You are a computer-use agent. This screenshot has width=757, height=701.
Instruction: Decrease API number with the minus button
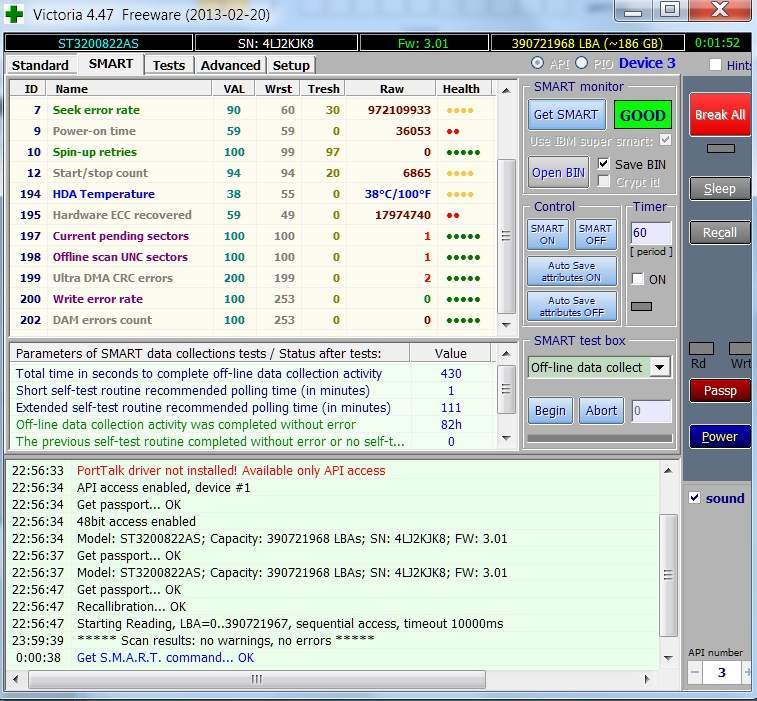pos(695,673)
